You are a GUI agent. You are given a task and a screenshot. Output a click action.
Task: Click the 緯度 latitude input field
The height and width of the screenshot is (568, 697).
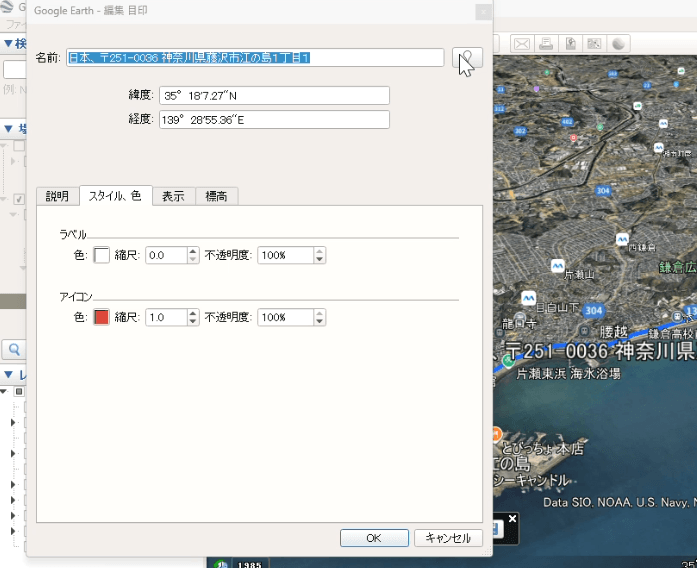(x=273, y=96)
